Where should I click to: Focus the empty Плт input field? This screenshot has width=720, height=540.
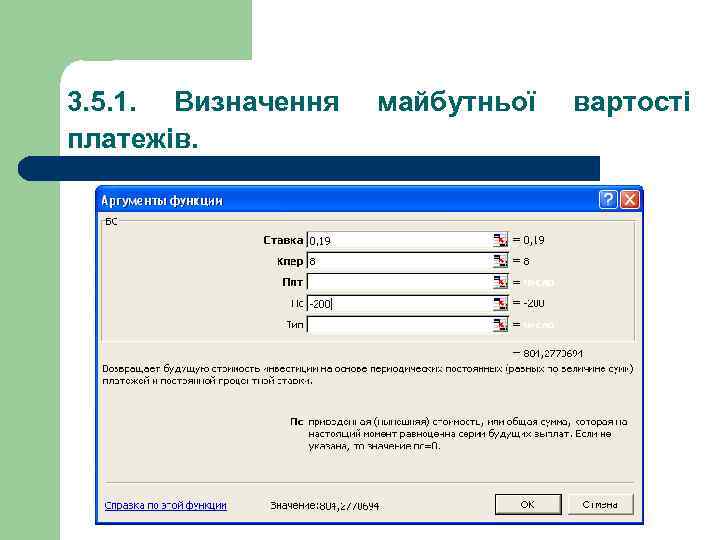coord(399,282)
